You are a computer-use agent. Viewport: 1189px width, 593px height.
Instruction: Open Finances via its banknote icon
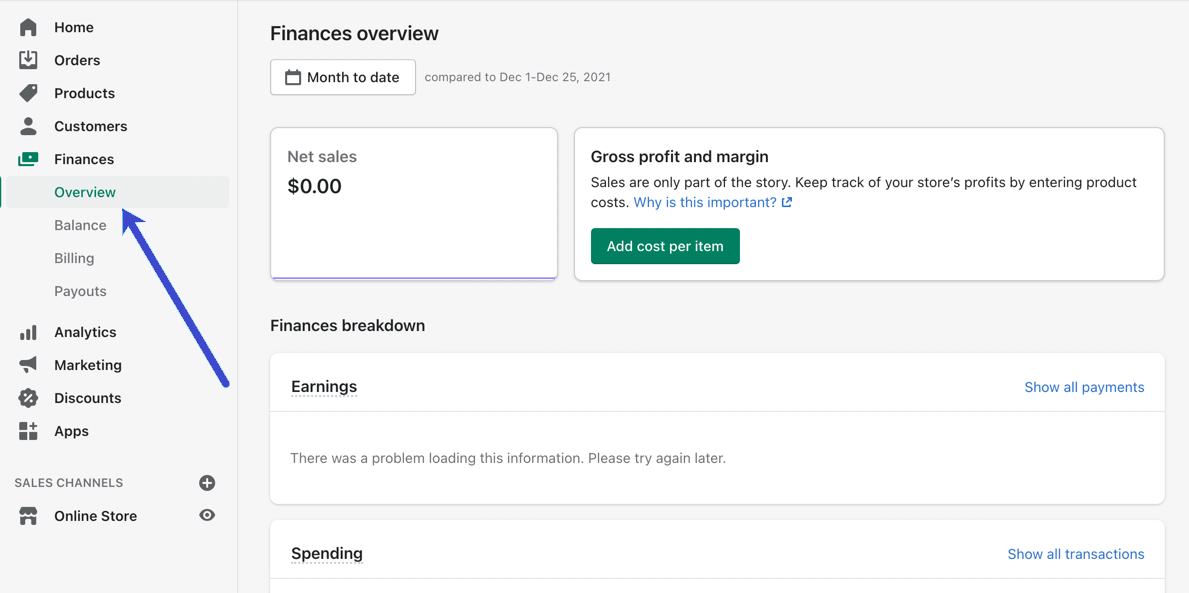click(28, 158)
